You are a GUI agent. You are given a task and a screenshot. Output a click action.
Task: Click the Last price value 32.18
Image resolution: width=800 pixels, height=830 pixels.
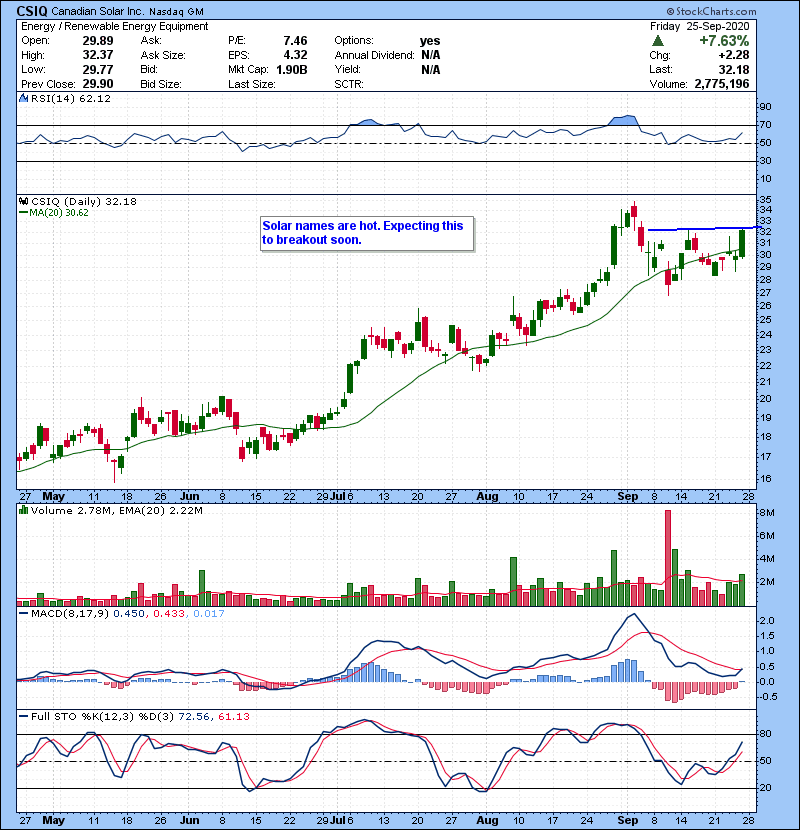pos(734,69)
